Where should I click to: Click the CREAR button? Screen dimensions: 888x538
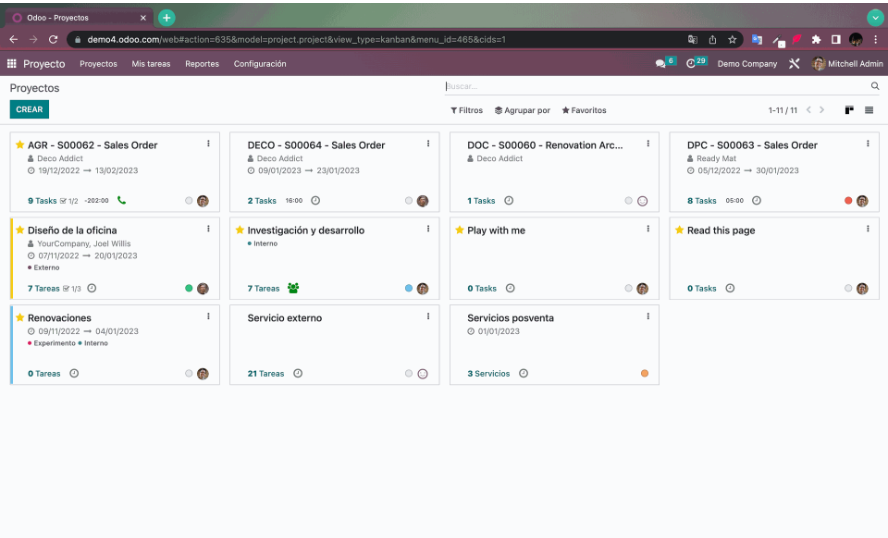pos(29,109)
